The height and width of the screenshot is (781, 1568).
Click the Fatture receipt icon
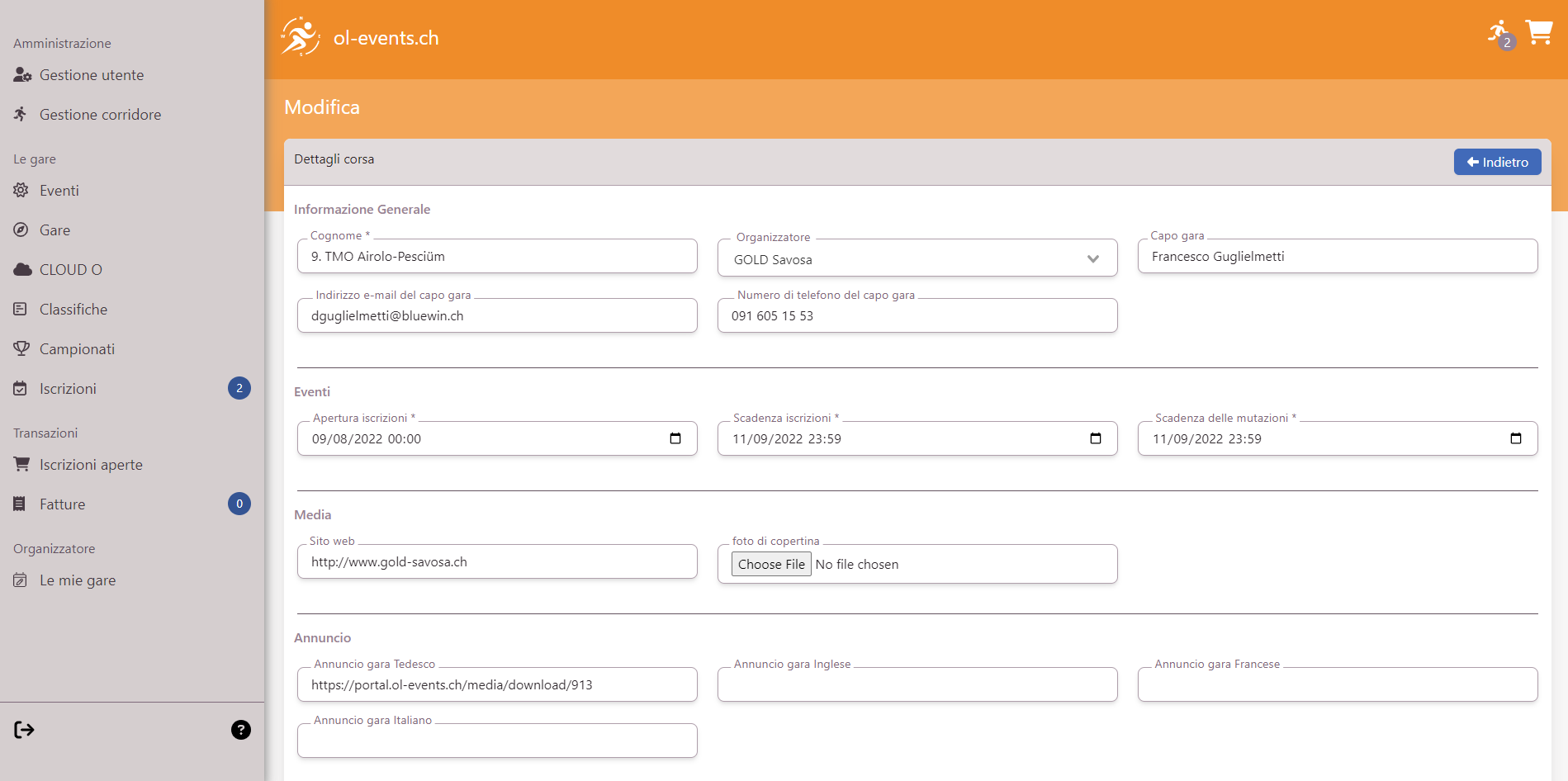point(20,504)
